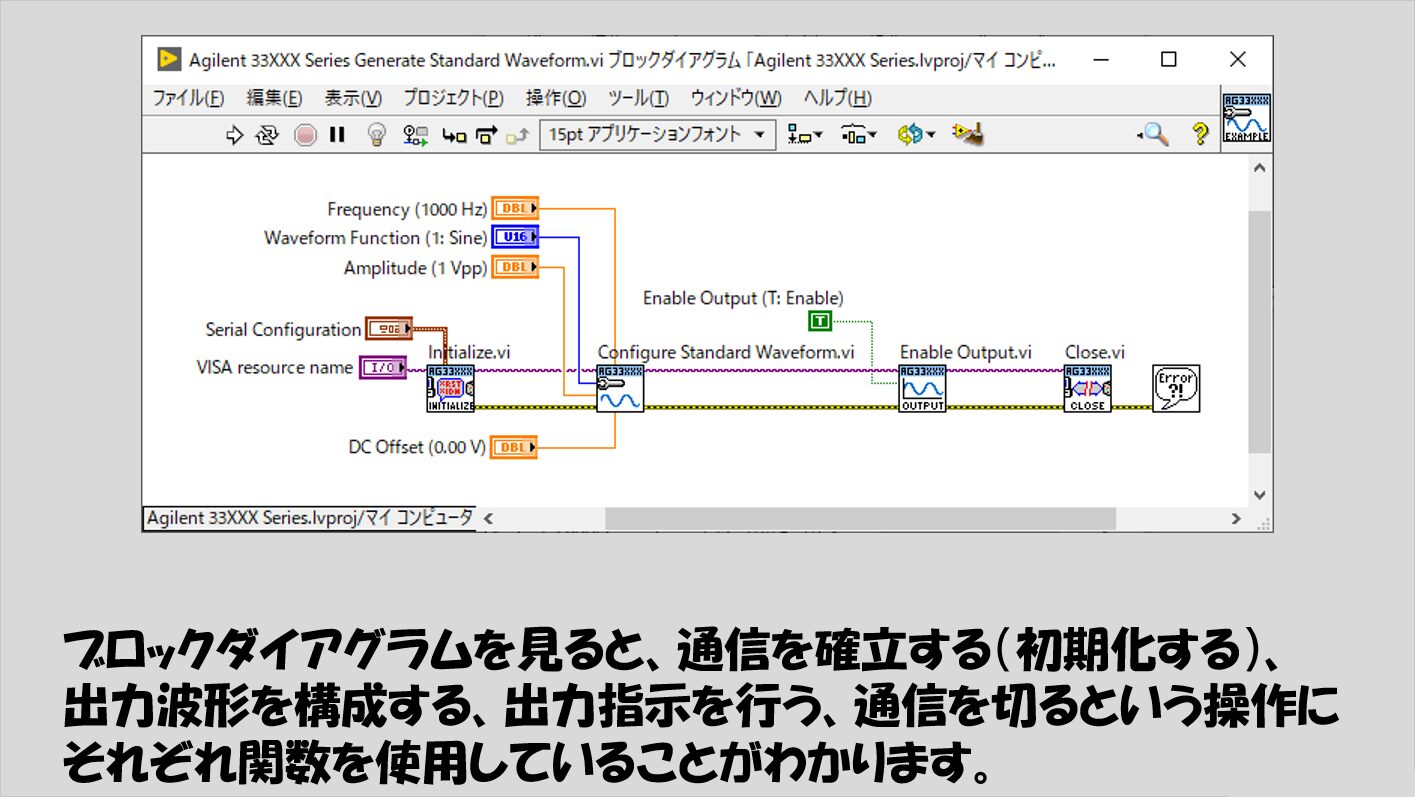This screenshot has height=797, width=1415.
Task: Select the Amplitude DBL terminal
Action: tap(515, 267)
